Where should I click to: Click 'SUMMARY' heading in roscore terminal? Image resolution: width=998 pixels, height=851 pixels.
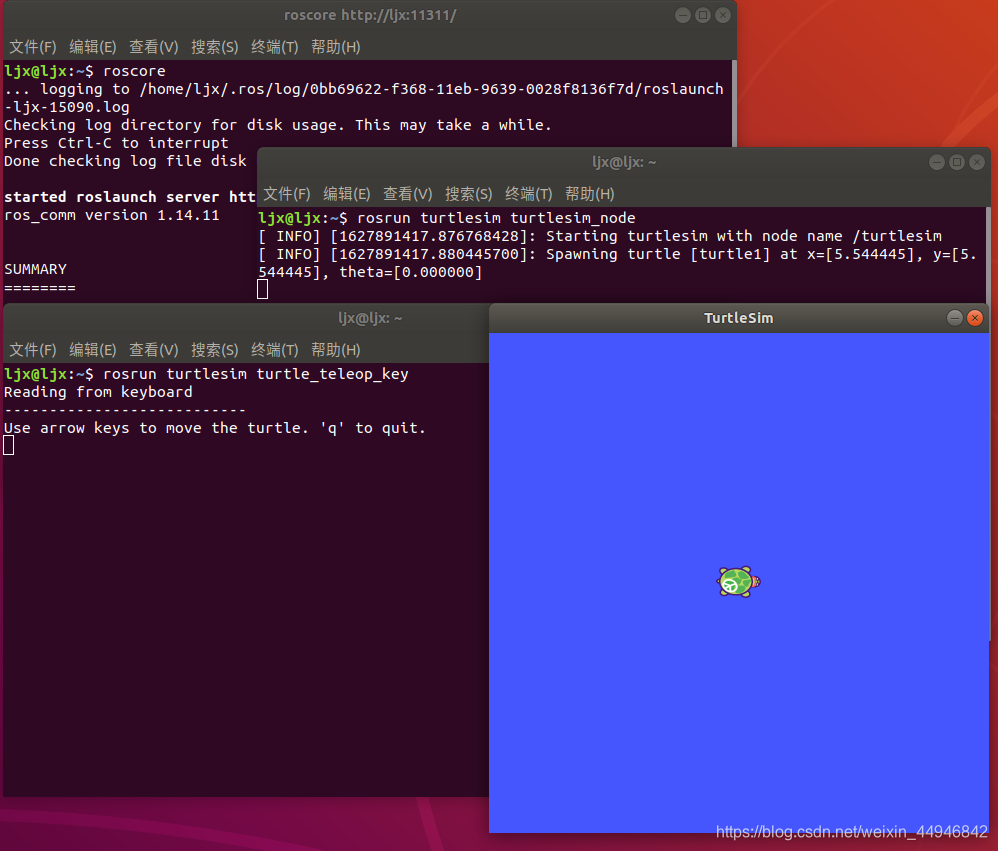[35, 269]
